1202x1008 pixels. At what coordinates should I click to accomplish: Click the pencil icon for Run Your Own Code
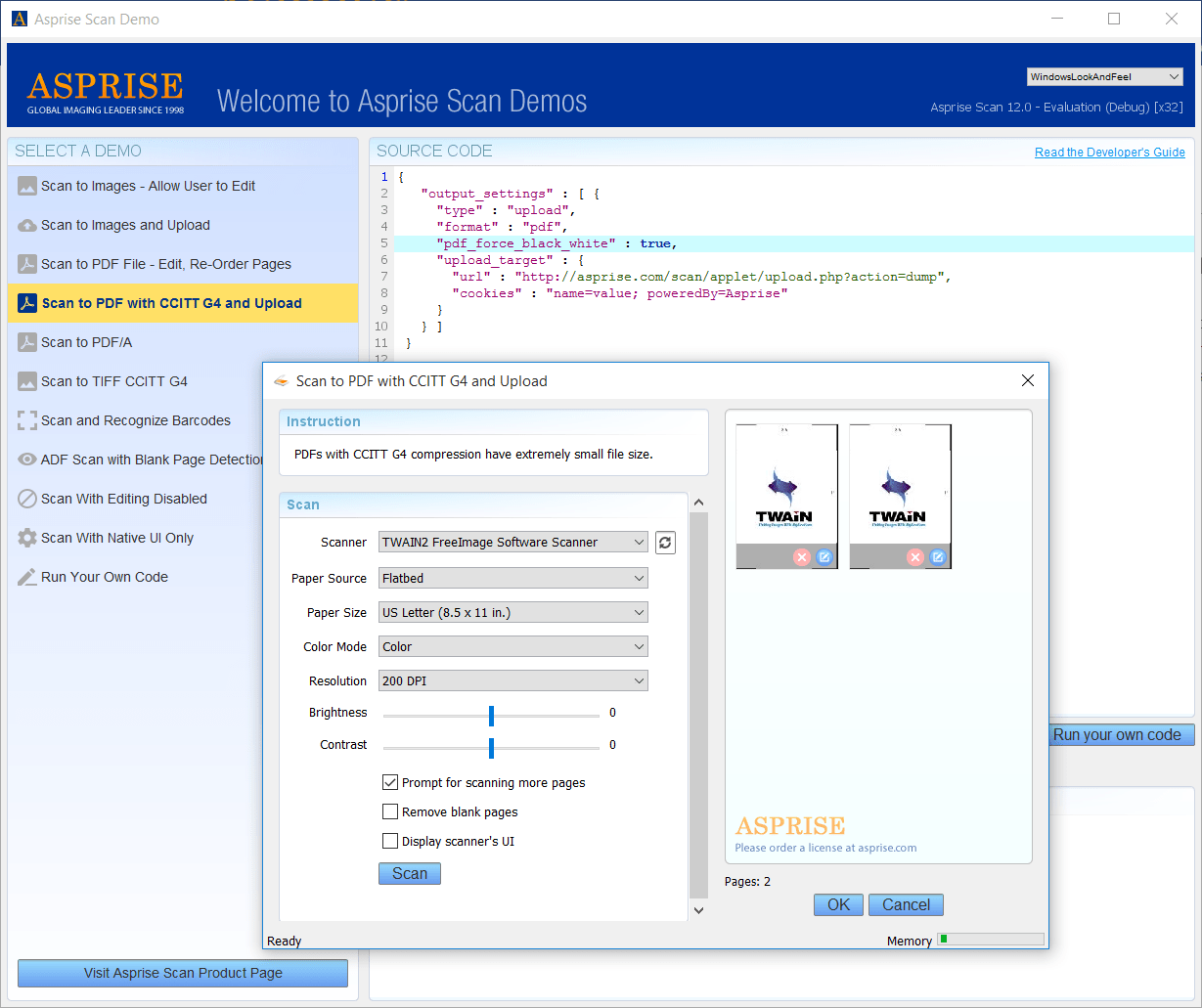tap(27, 577)
